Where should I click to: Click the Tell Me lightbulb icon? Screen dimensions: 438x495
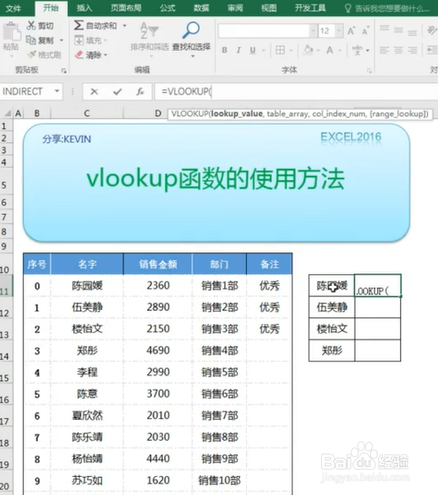click(347, 8)
